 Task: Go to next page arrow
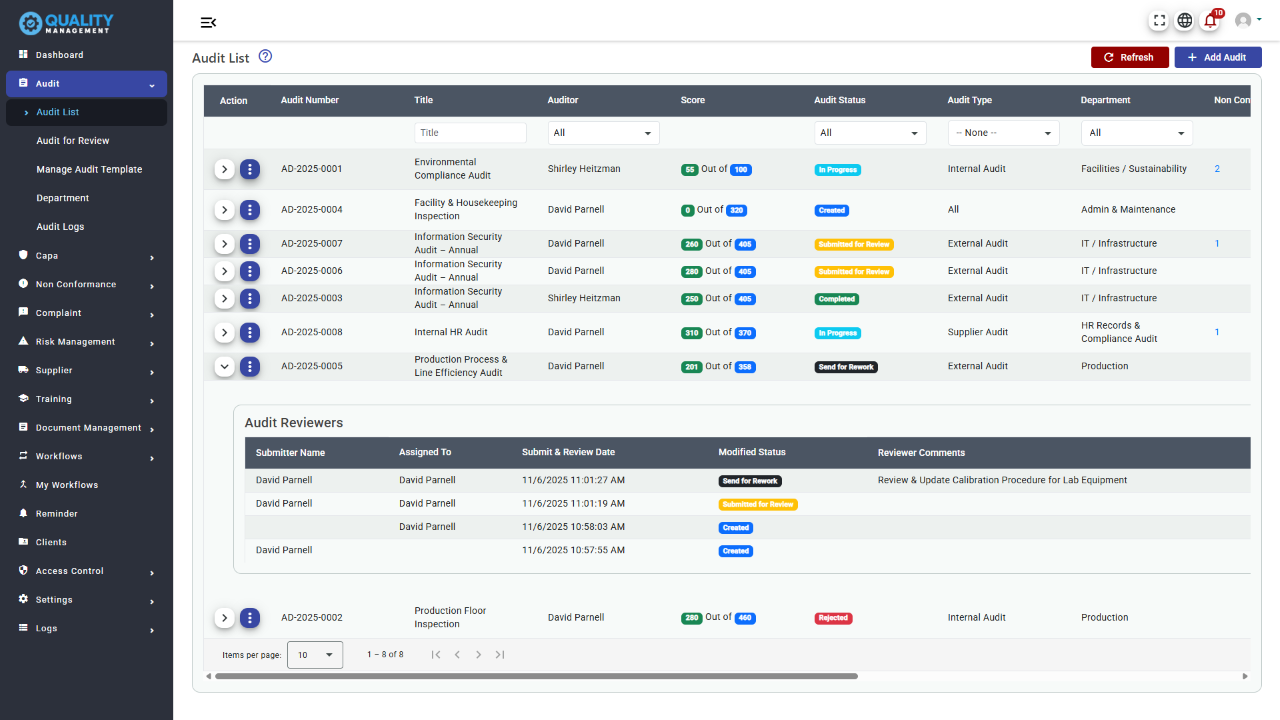(478, 655)
